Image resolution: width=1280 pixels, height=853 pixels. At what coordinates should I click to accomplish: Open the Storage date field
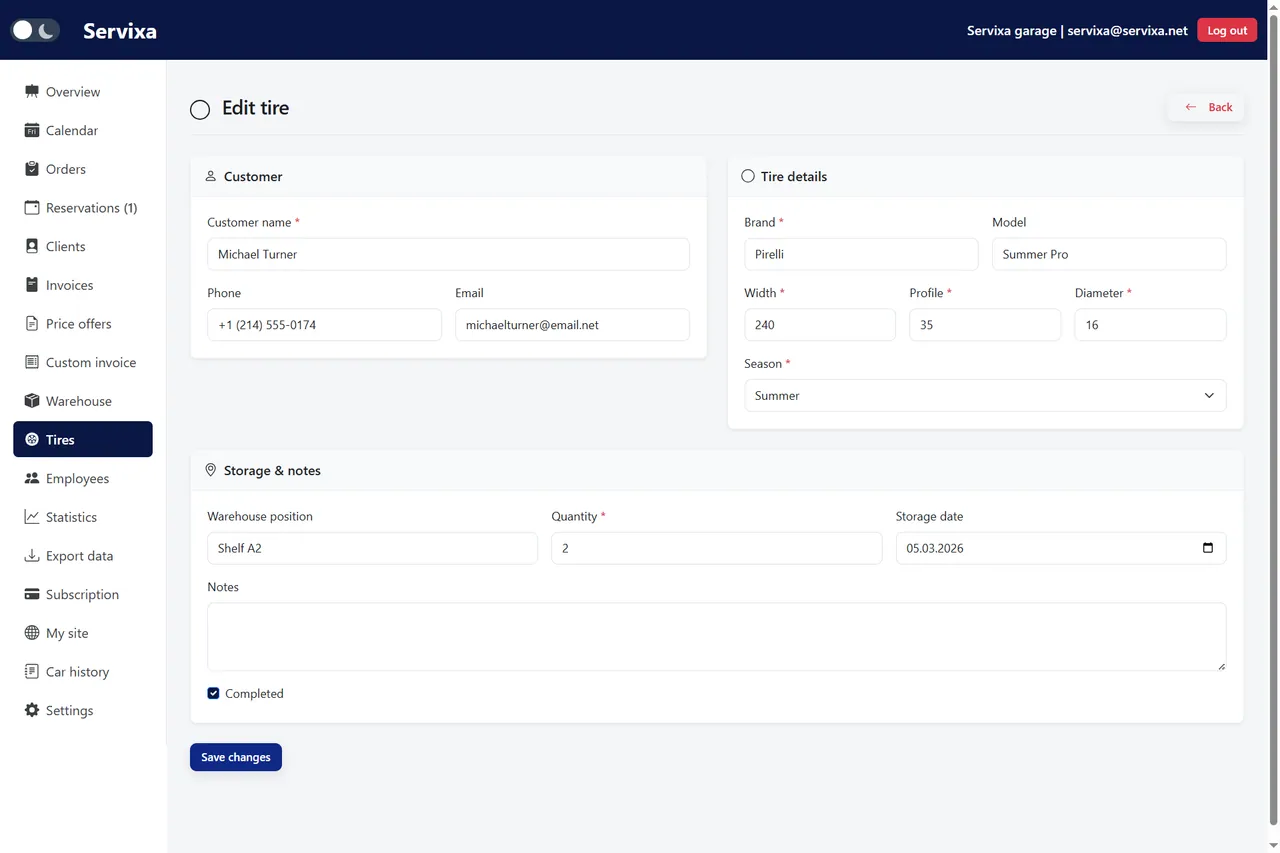[x=1061, y=548]
